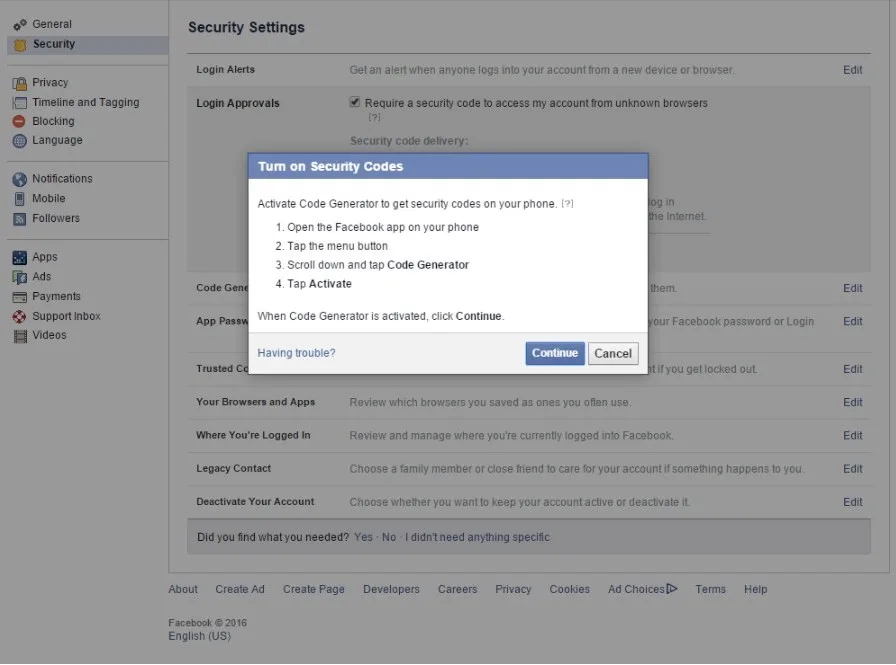Click Deactivate Your Account label
Image resolution: width=896 pixels, height=665 pixels.
(x=255, y=502)
